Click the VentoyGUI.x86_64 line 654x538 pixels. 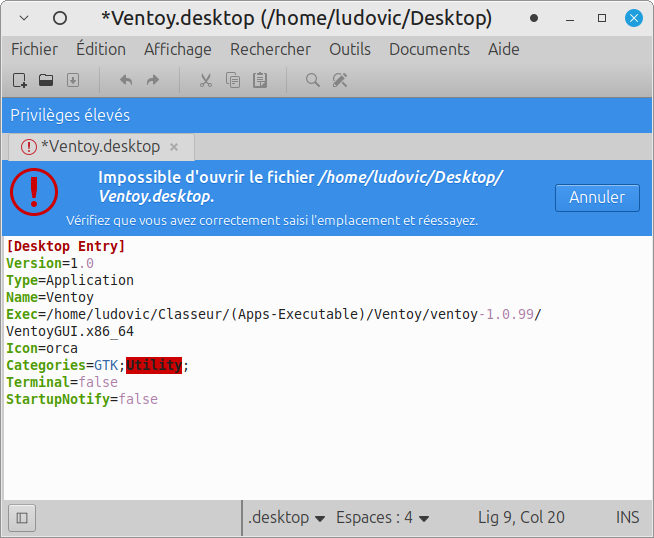tap(70, 331)
